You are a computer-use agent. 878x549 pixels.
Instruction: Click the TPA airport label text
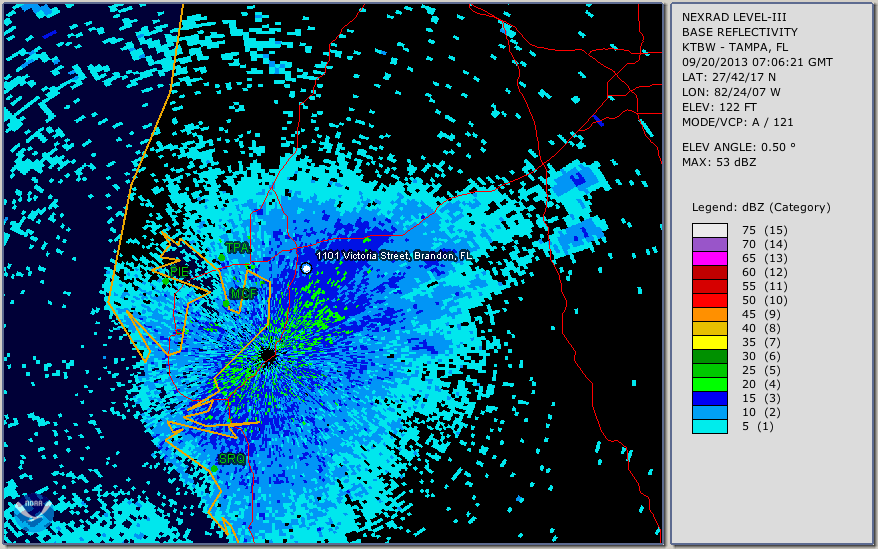click(237, 248)
